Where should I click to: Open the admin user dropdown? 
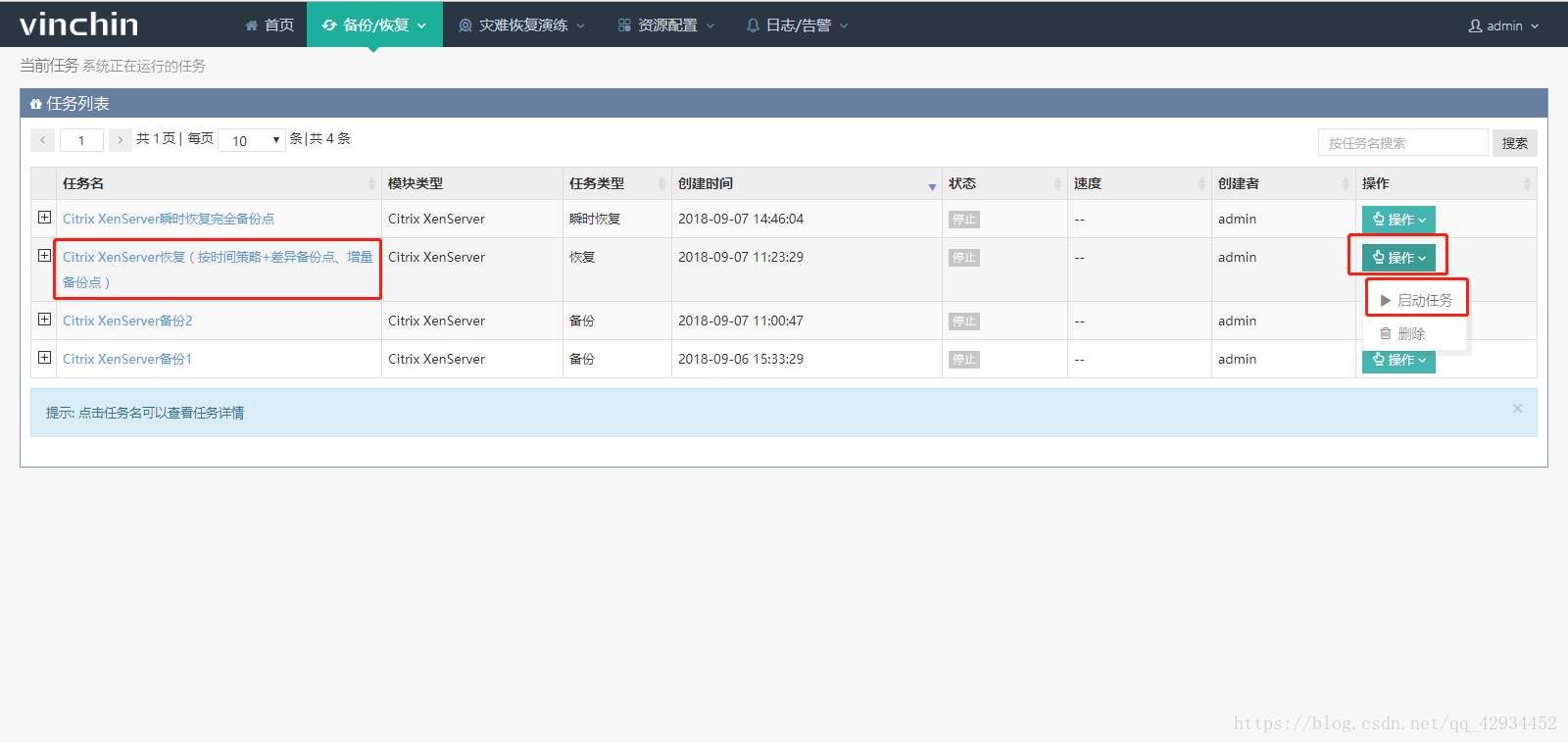(x=1503, y=25)
